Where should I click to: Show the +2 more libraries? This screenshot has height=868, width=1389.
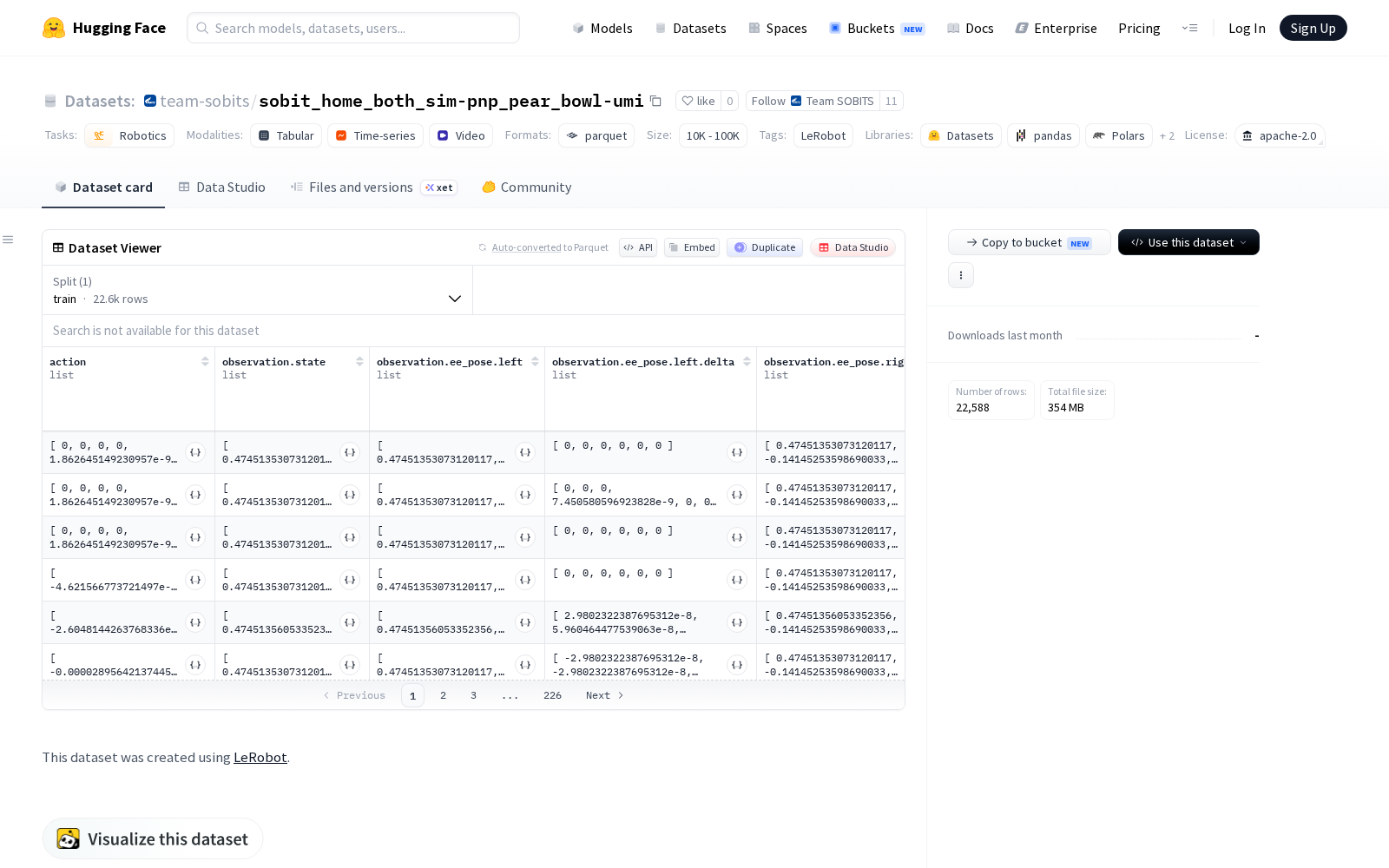coord(1167,135)
